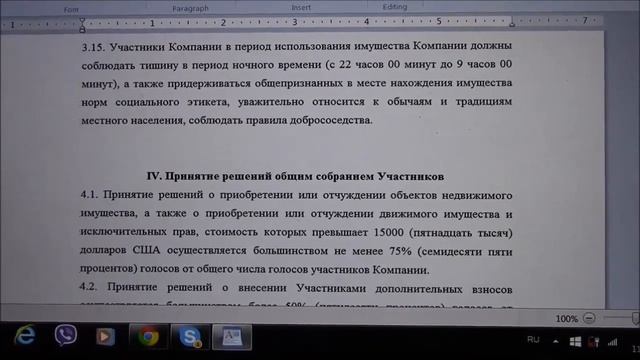Open Skype from the taskbar
This screenshot has width=640, height=360.
tap(191, 337)
